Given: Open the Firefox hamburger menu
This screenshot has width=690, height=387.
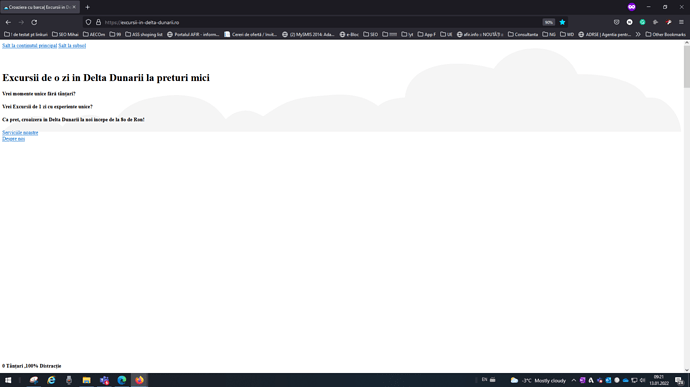Looking at the screenshot, I should 681,22.
